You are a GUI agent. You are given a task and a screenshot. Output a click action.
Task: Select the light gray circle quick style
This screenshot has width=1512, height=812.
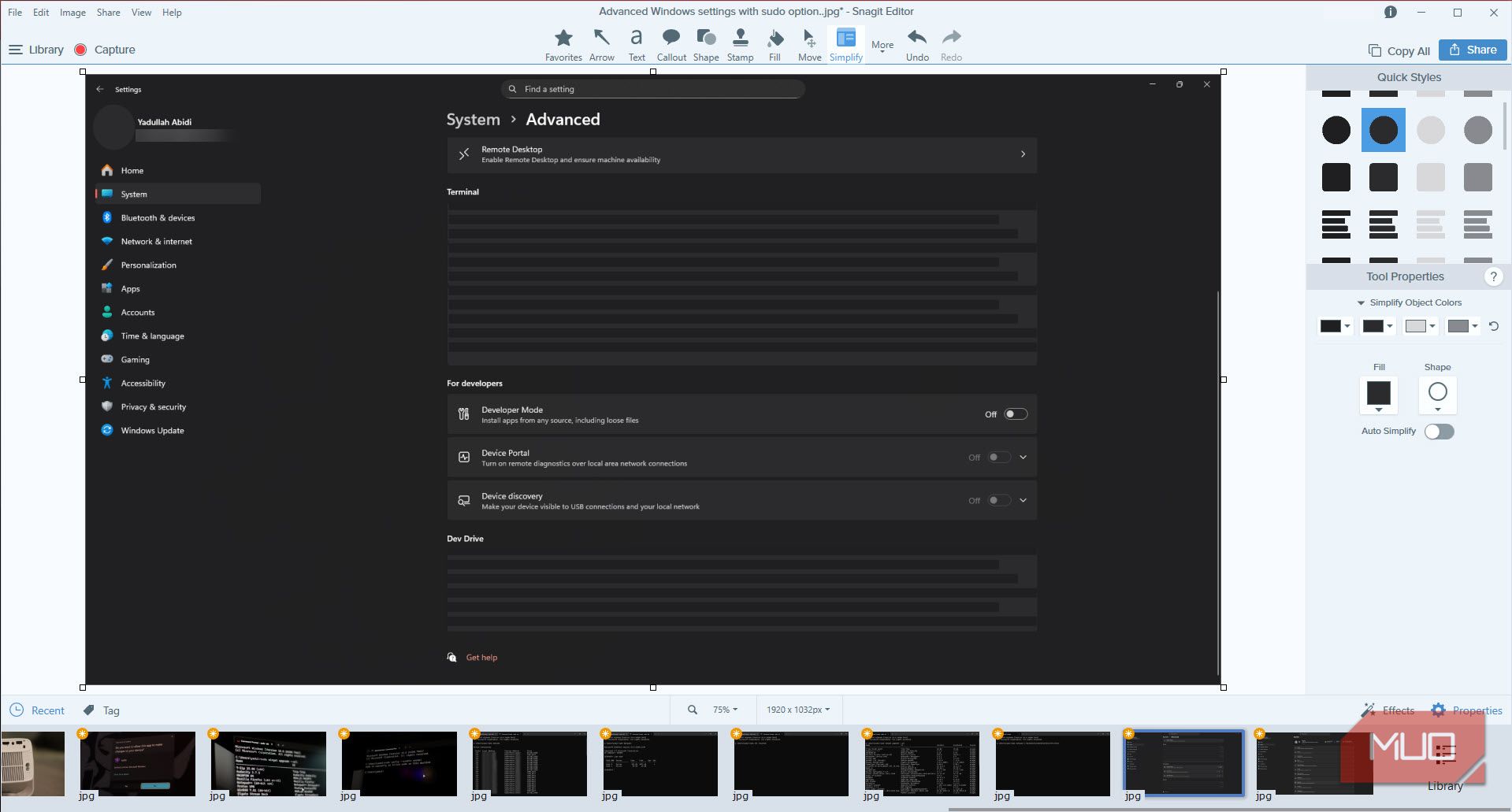click(1430, 130)
